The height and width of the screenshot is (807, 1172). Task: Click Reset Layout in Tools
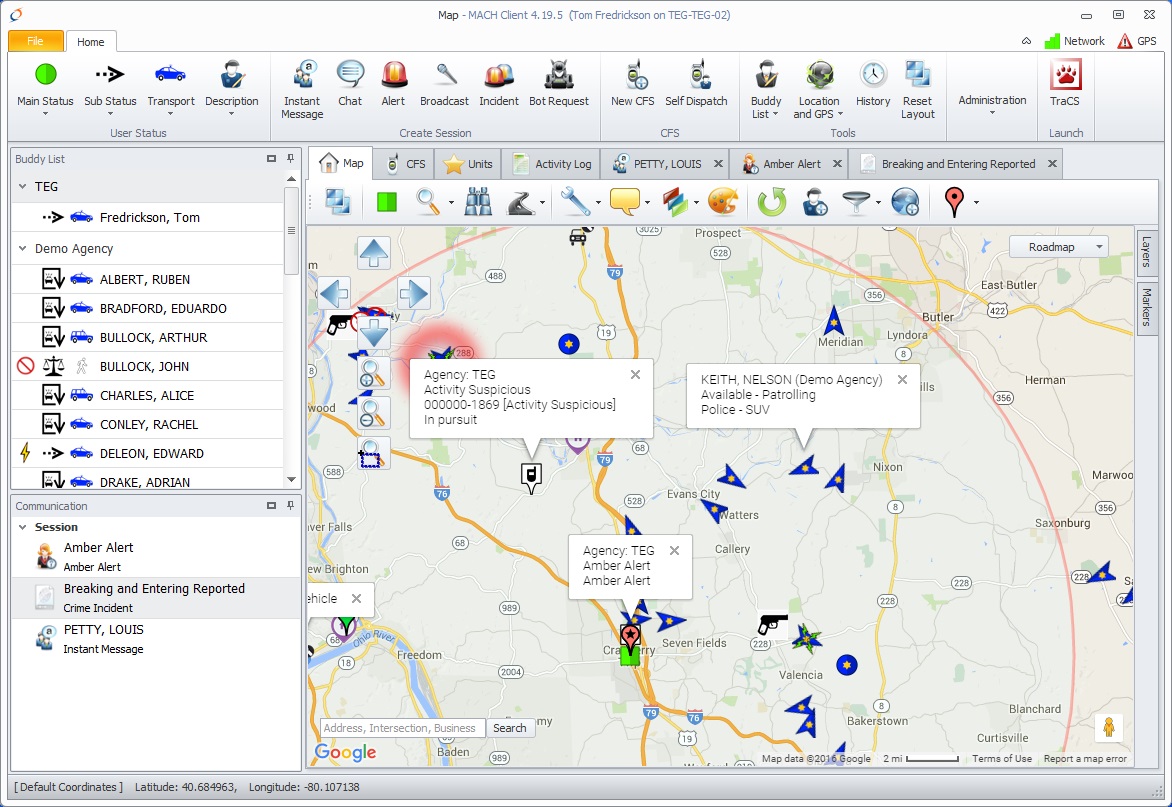point(917,90)
